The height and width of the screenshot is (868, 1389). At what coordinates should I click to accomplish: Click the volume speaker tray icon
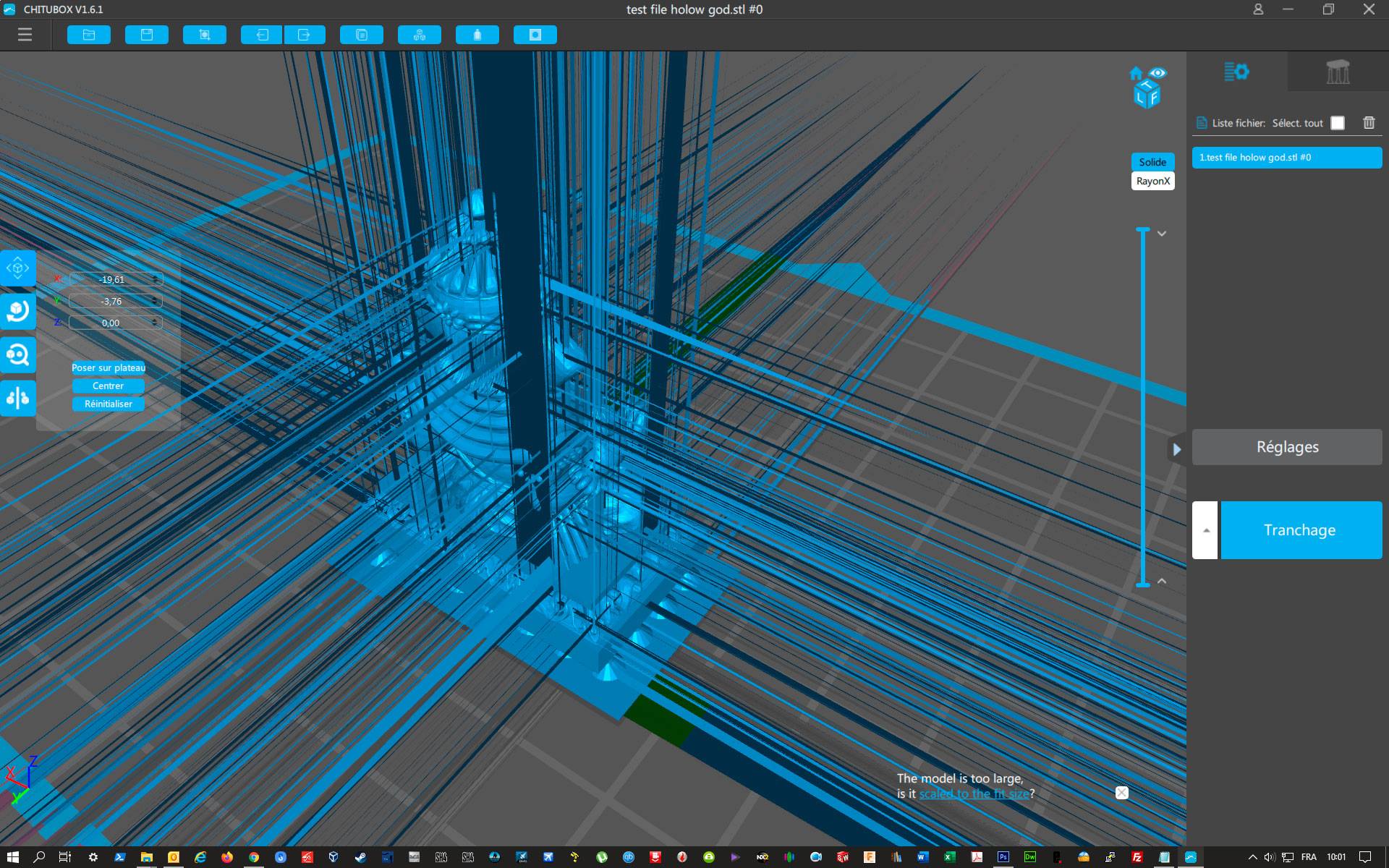coord(1270,857)
